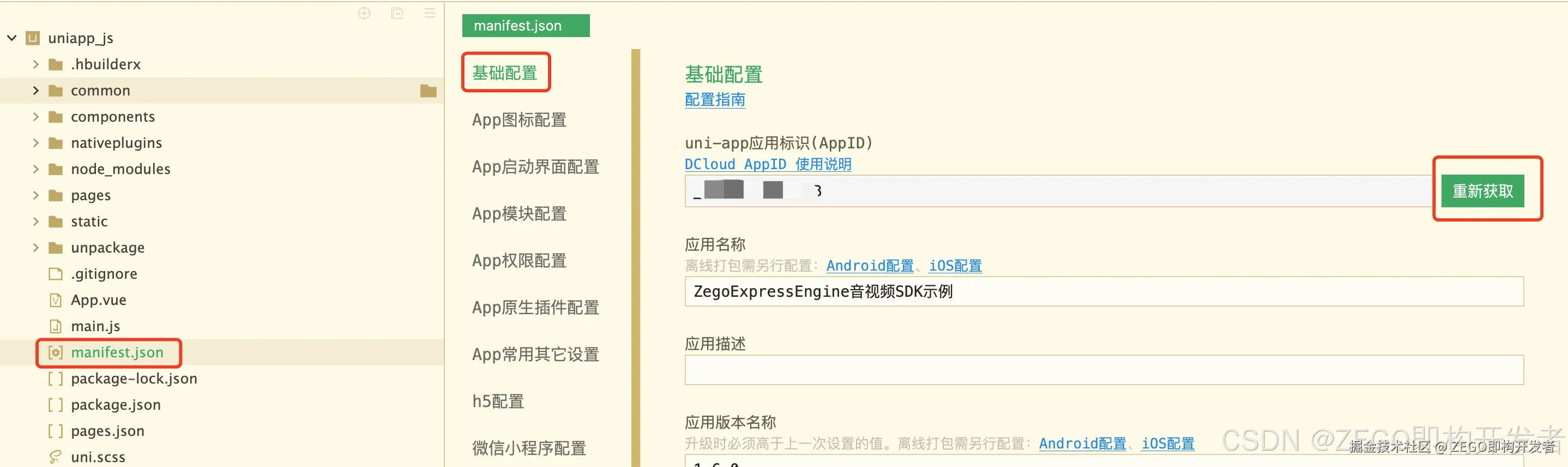Open the App启动界面配置 section
Image resolution: width=1568 pixels, height=467 pixels.
pyautogui.click(x=535, y=167)
